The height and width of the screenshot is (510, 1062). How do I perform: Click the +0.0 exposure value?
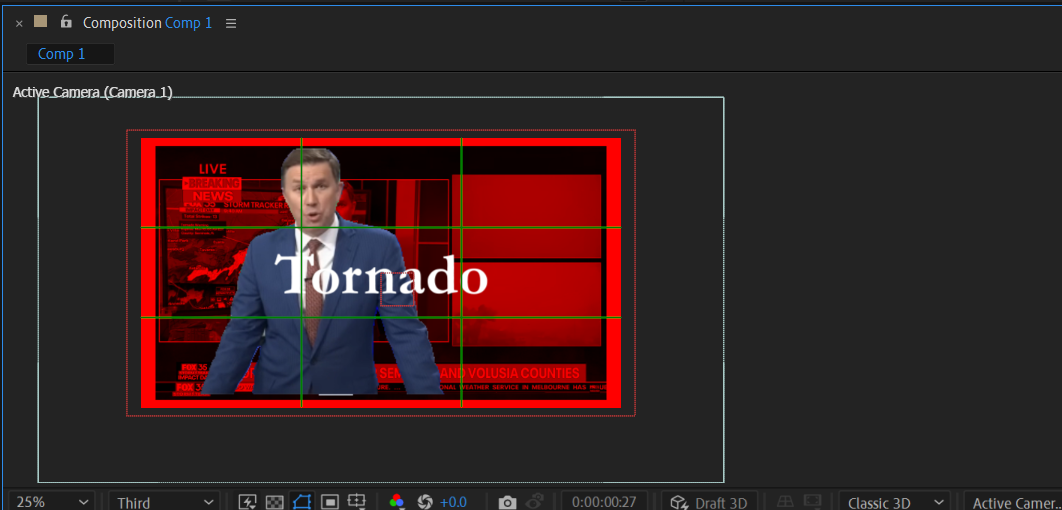click(x=453, y=503)
